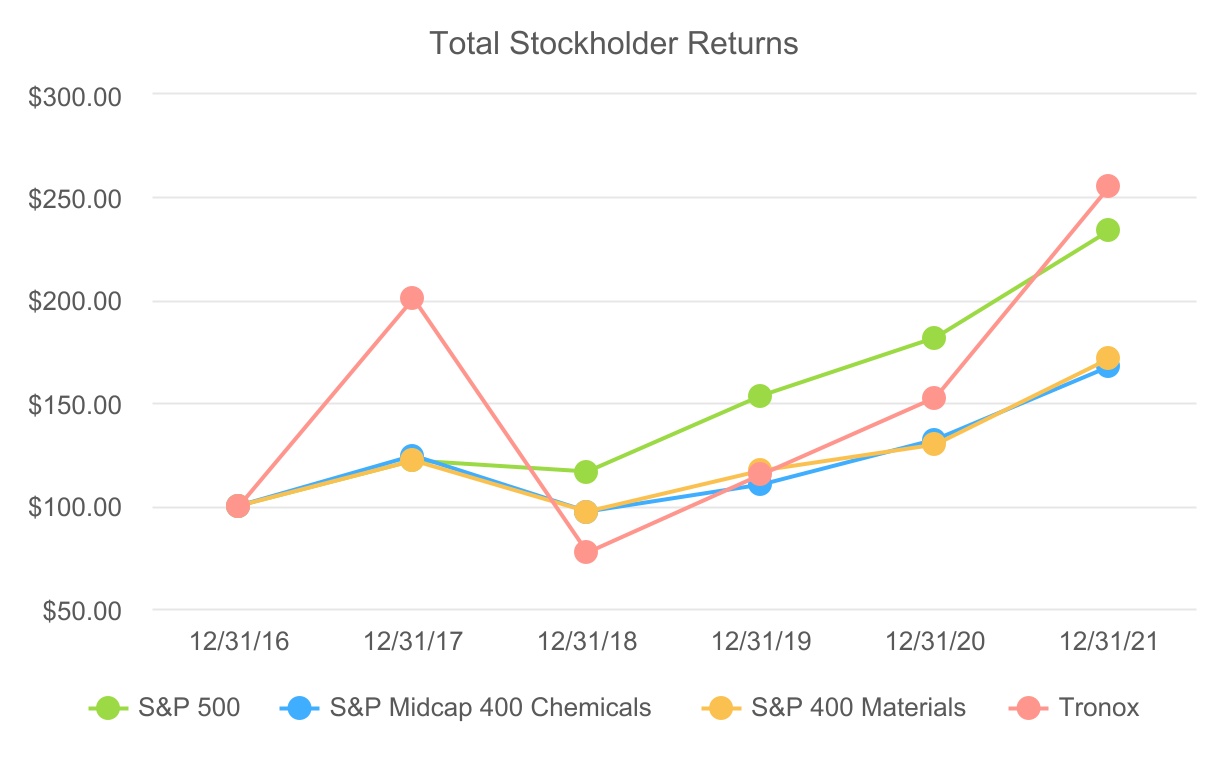Hide the Tronox series via legend text
The width and height of the screenshot is (1226, 760).
coord(1098,708)
